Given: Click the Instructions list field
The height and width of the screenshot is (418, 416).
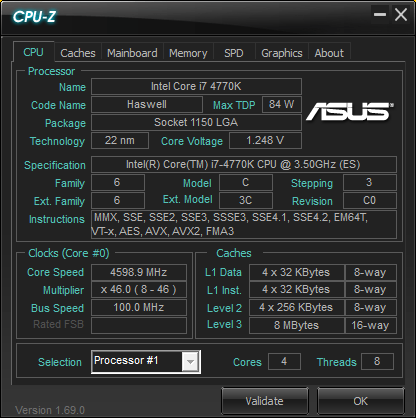Looking at the screenshot, I should (x=244, y=224).
